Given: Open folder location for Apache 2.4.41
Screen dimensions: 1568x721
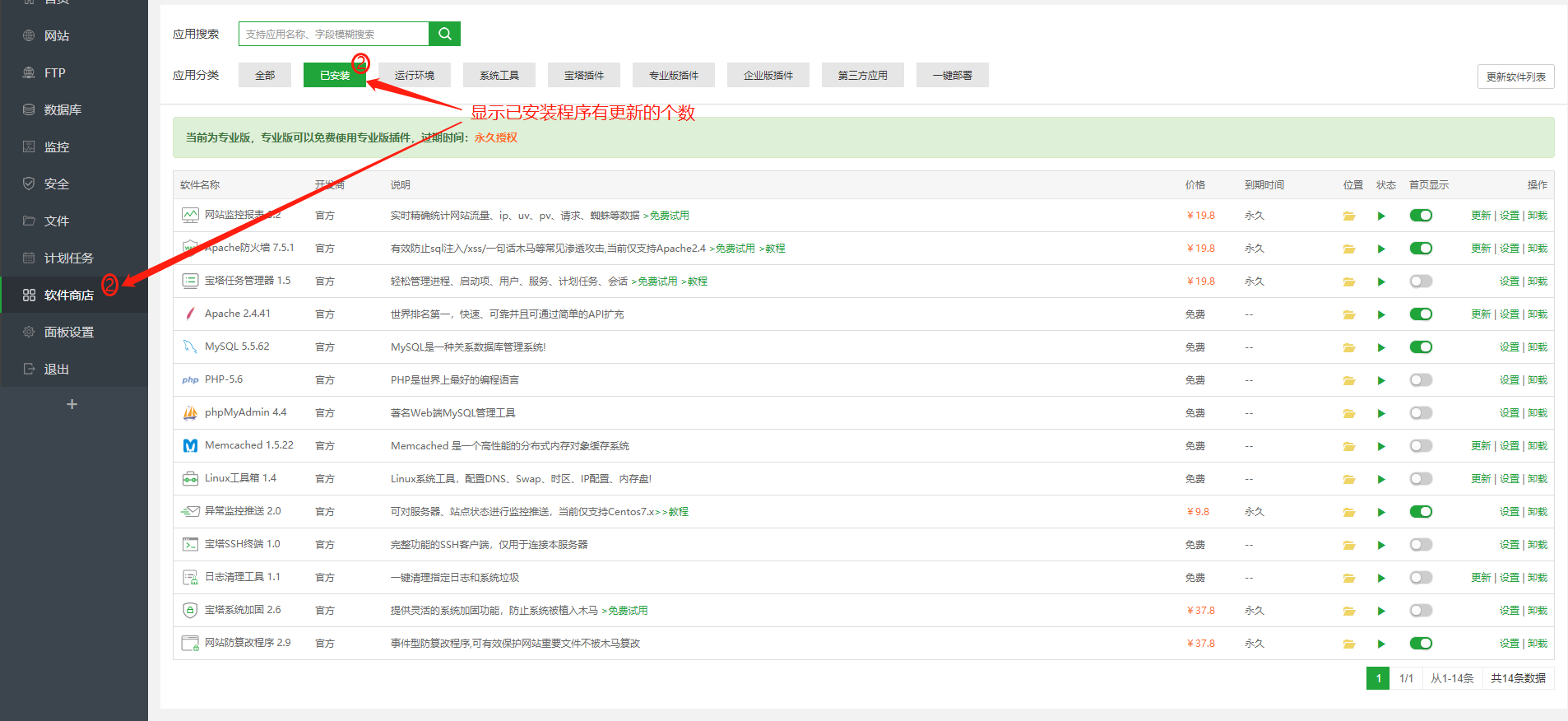Looking at the screenshot, I should tap(1349, 314).
